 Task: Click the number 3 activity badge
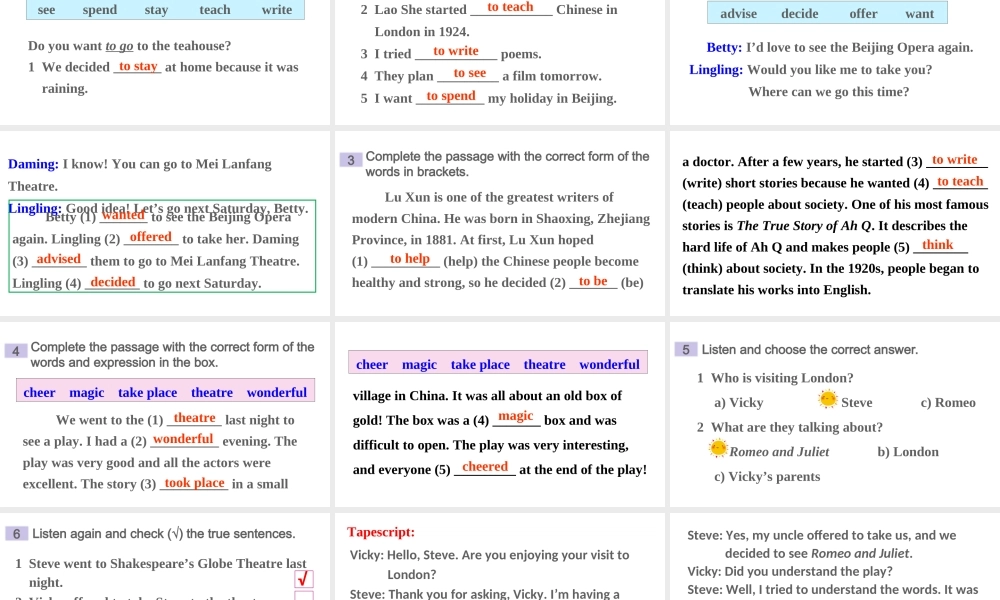[351, 160]
